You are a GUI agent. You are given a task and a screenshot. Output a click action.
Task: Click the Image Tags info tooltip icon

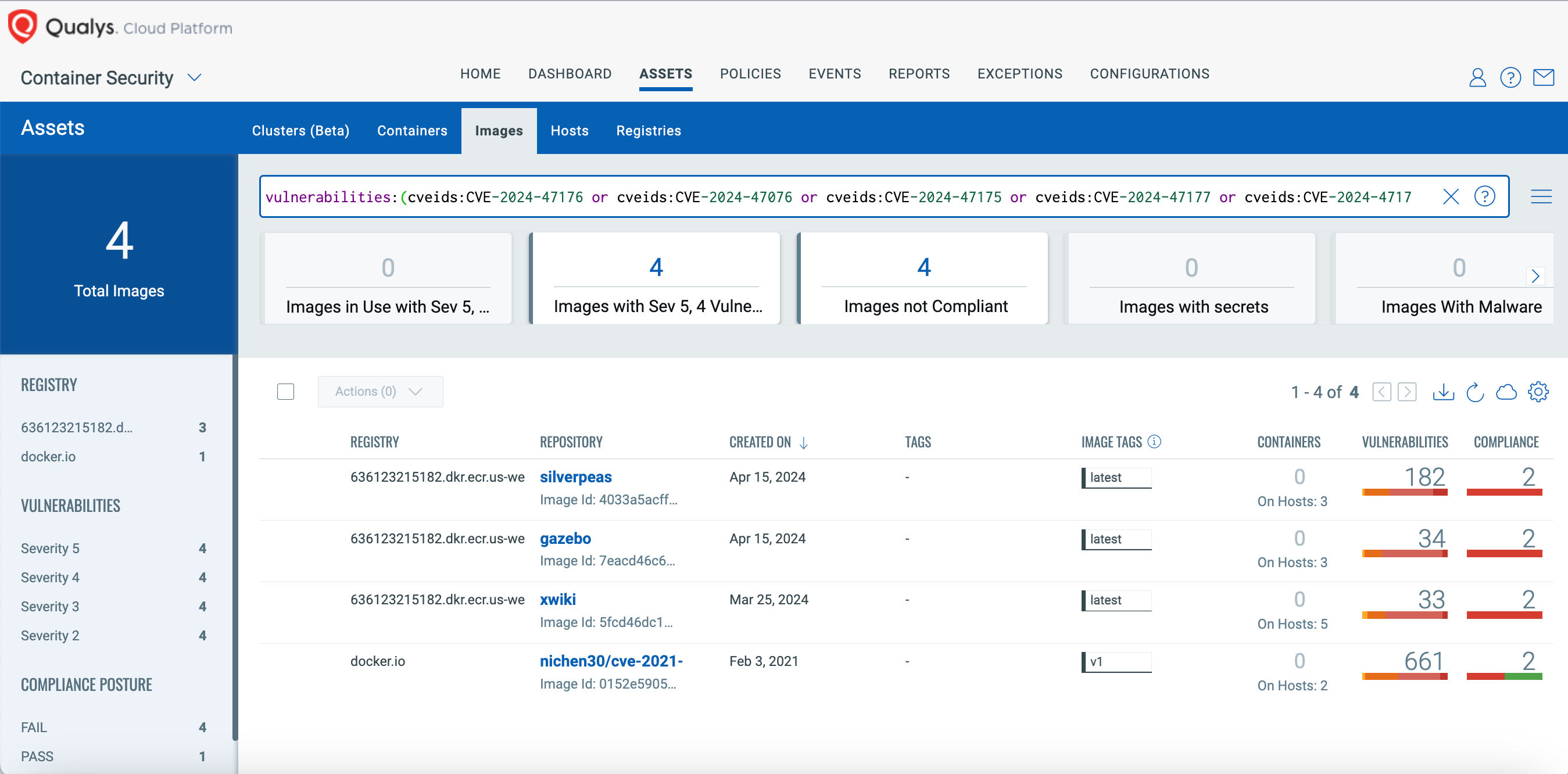click(x=1154, y=442)
